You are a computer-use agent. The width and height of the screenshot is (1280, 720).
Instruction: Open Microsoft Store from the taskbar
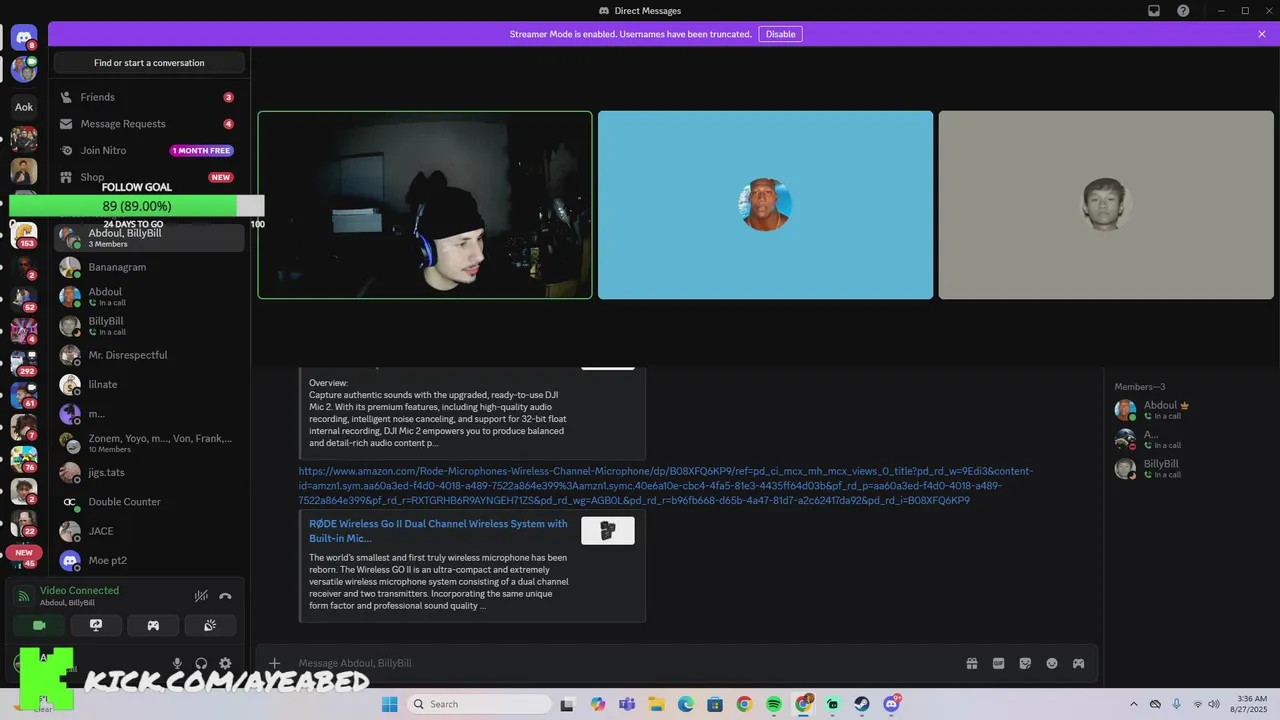click(x=715, y=704)
